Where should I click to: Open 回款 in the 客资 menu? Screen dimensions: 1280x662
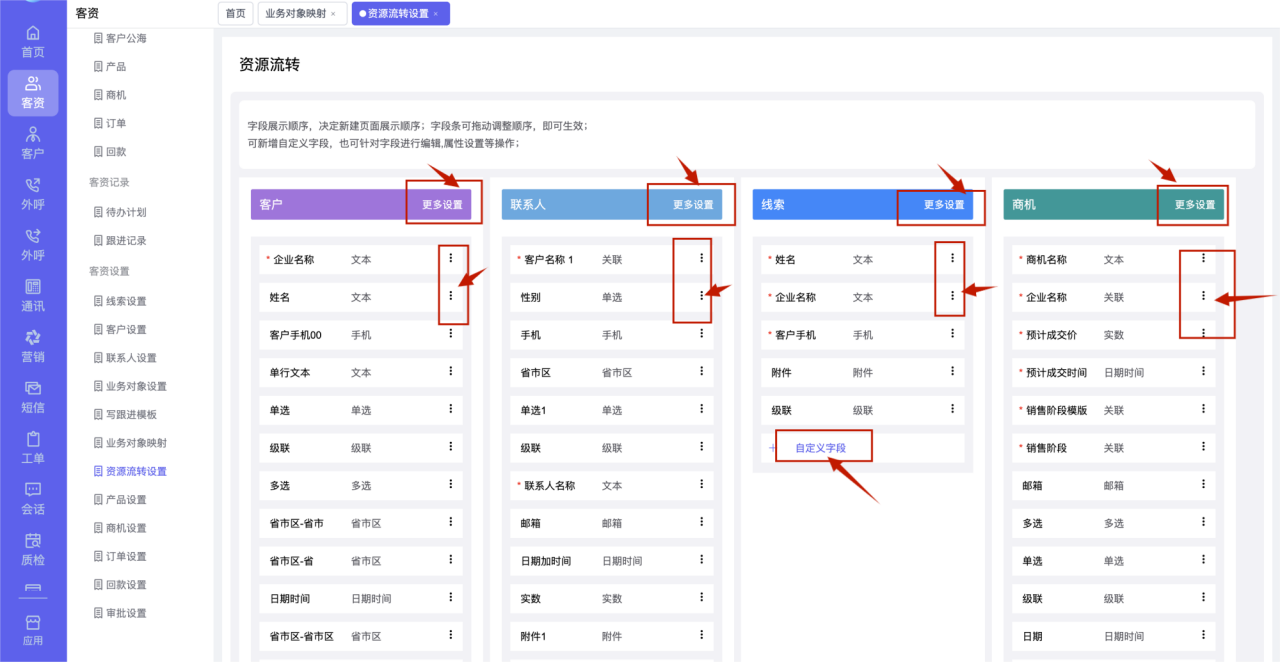coord(110,151)
